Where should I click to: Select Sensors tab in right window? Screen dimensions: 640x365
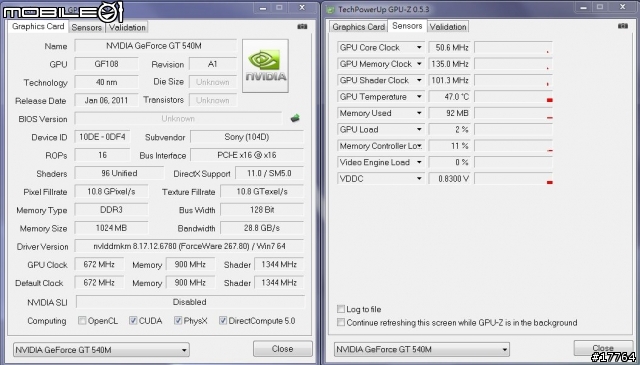407,26
